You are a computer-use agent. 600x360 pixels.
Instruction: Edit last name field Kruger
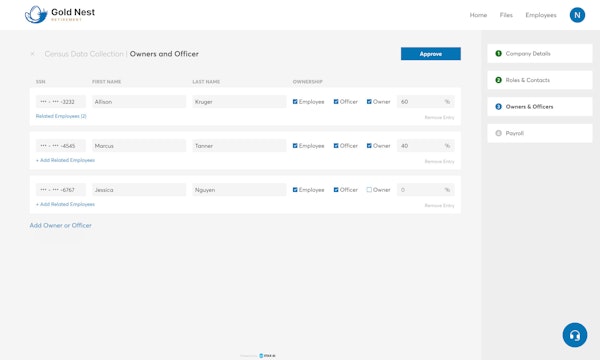pos(239,102)
